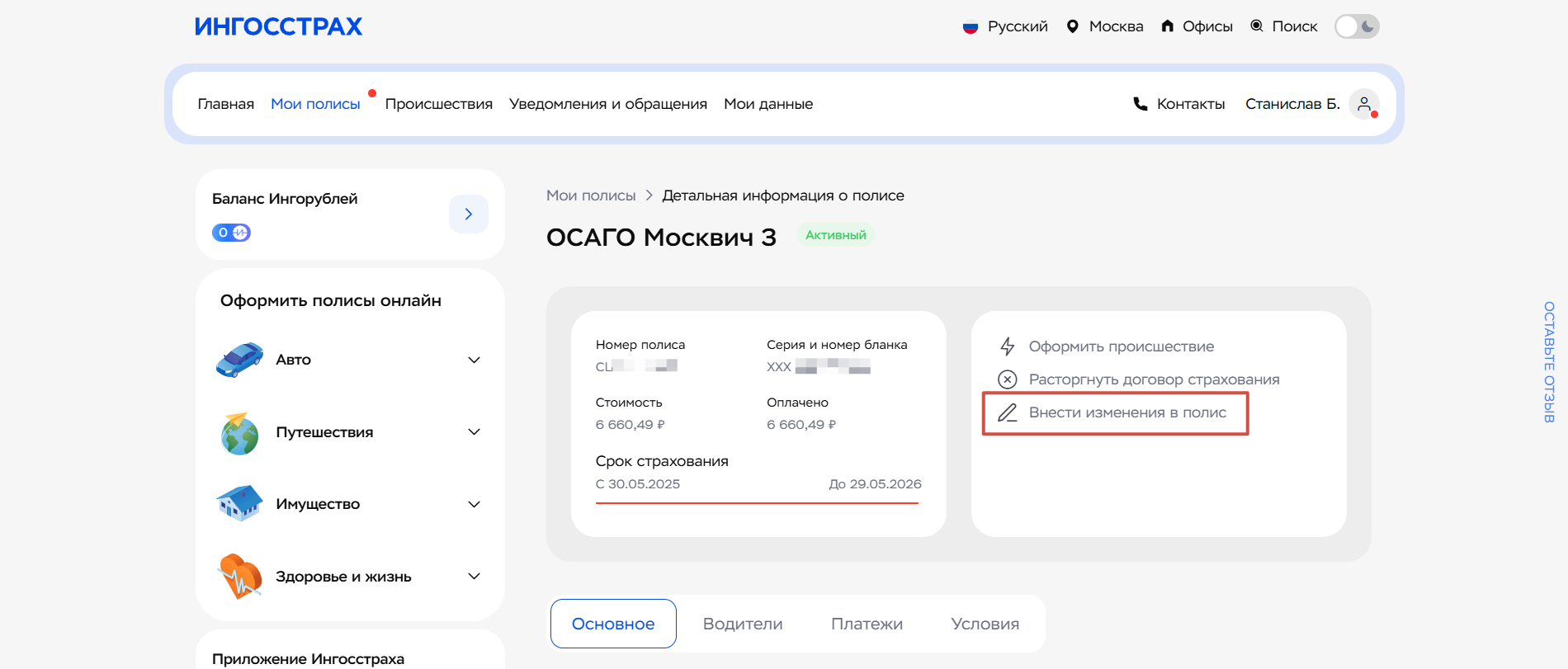
Task: Open the user profile avatar icon
Action: point(1364,104)
